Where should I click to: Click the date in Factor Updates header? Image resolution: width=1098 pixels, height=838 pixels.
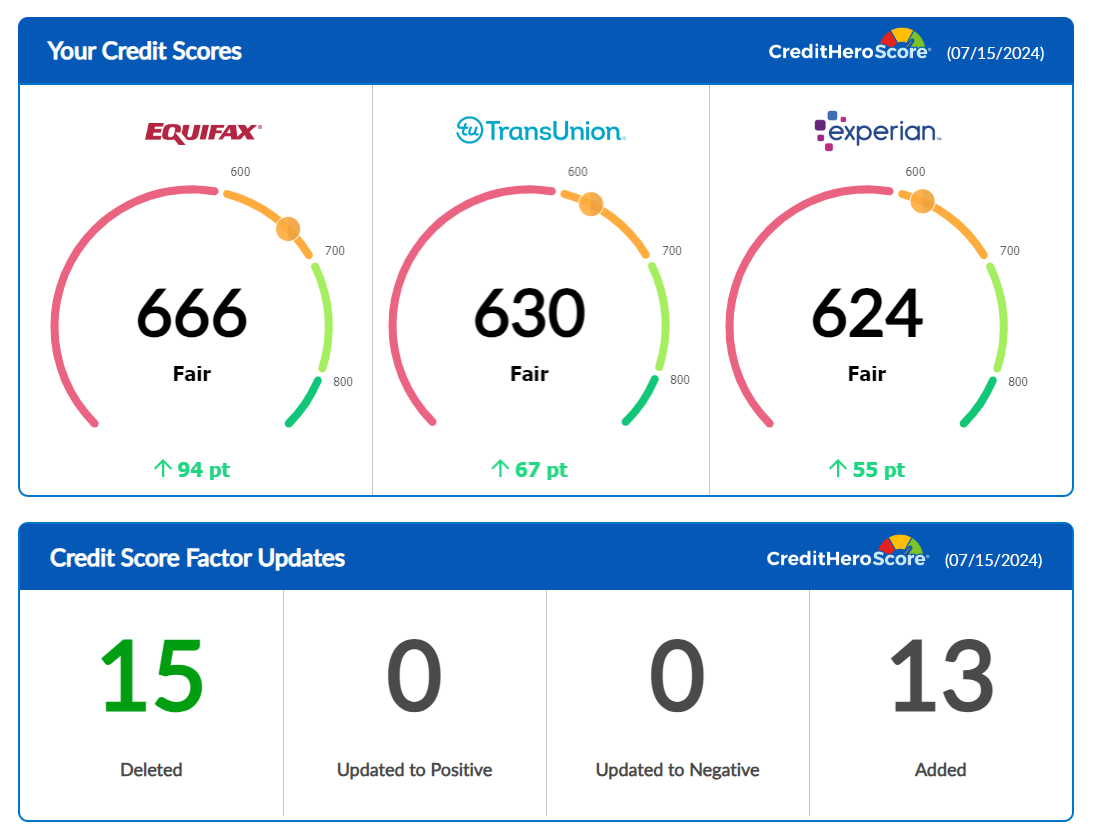[x=993, y=560]
